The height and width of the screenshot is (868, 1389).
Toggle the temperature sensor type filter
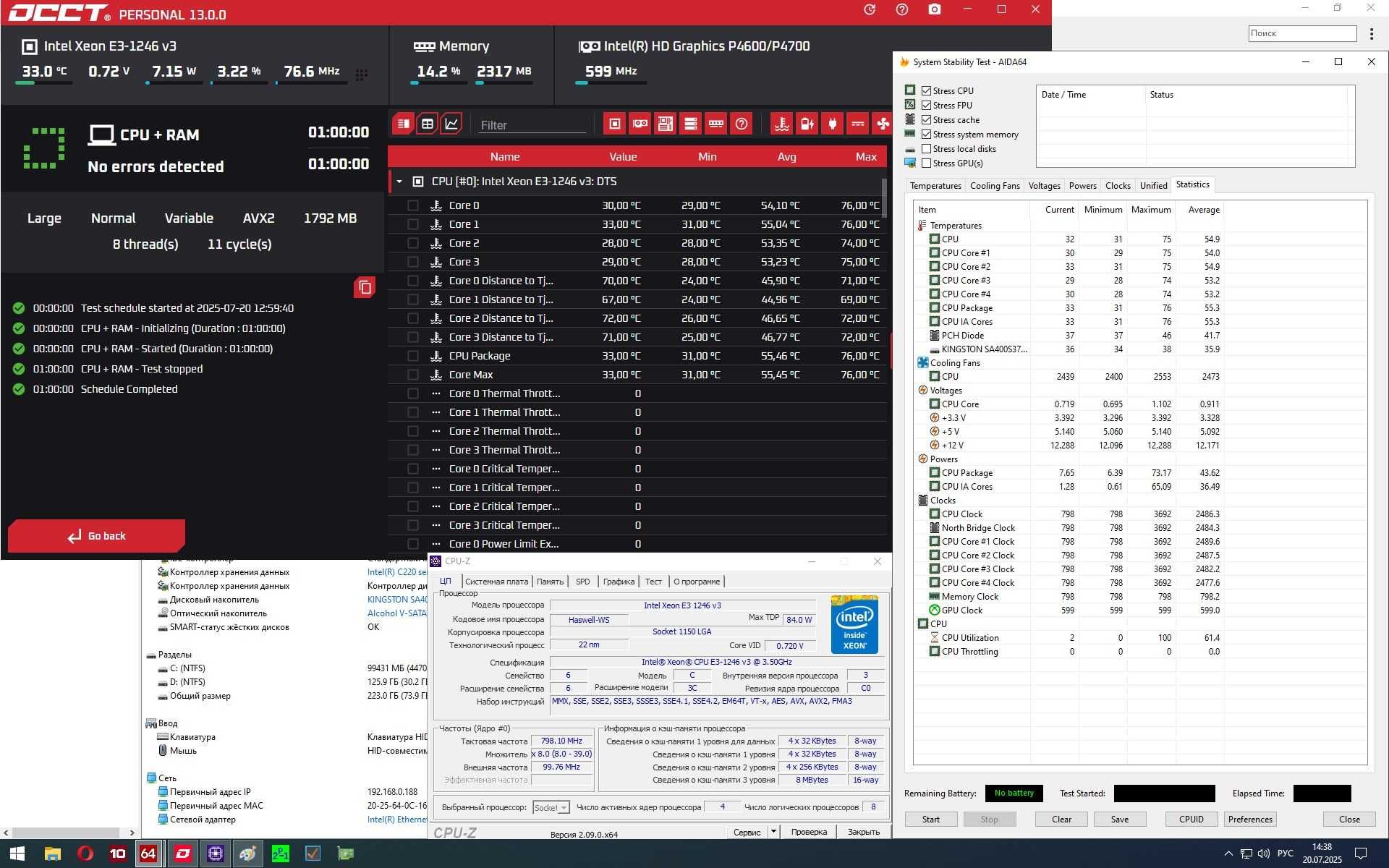coord(782,124)
